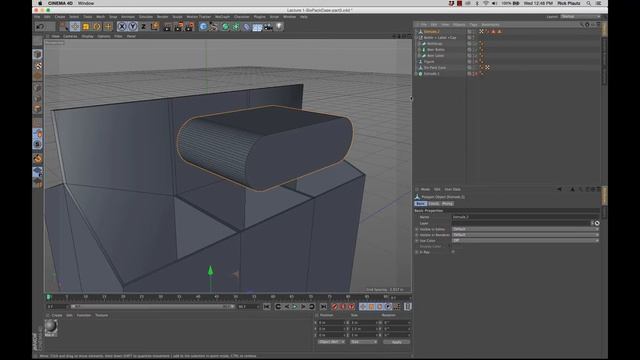The image size is (640, 360).
Task: Click the Play Forwards button in timeline
Action: (295, 307)
